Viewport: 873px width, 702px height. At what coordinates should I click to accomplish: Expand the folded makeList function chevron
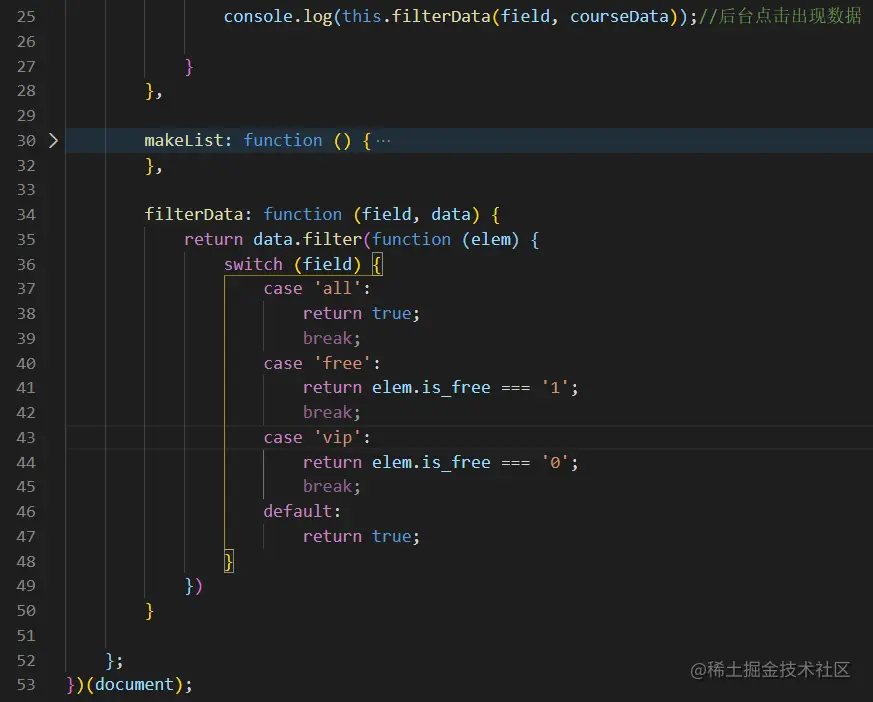(53, 140)
